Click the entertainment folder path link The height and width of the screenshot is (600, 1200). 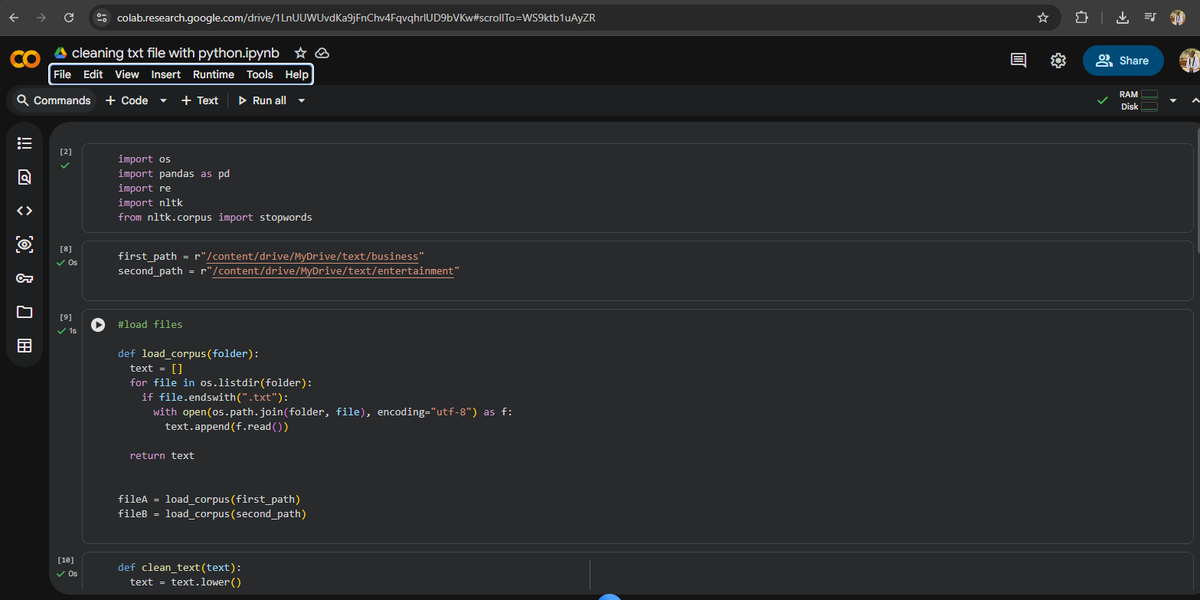334,271
